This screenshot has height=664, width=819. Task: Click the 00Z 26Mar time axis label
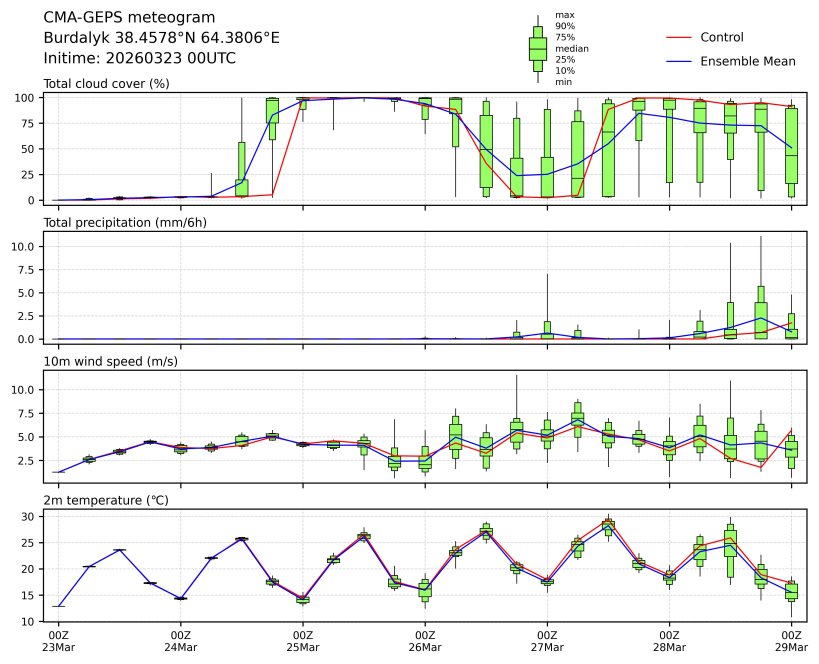coord(425,640)
